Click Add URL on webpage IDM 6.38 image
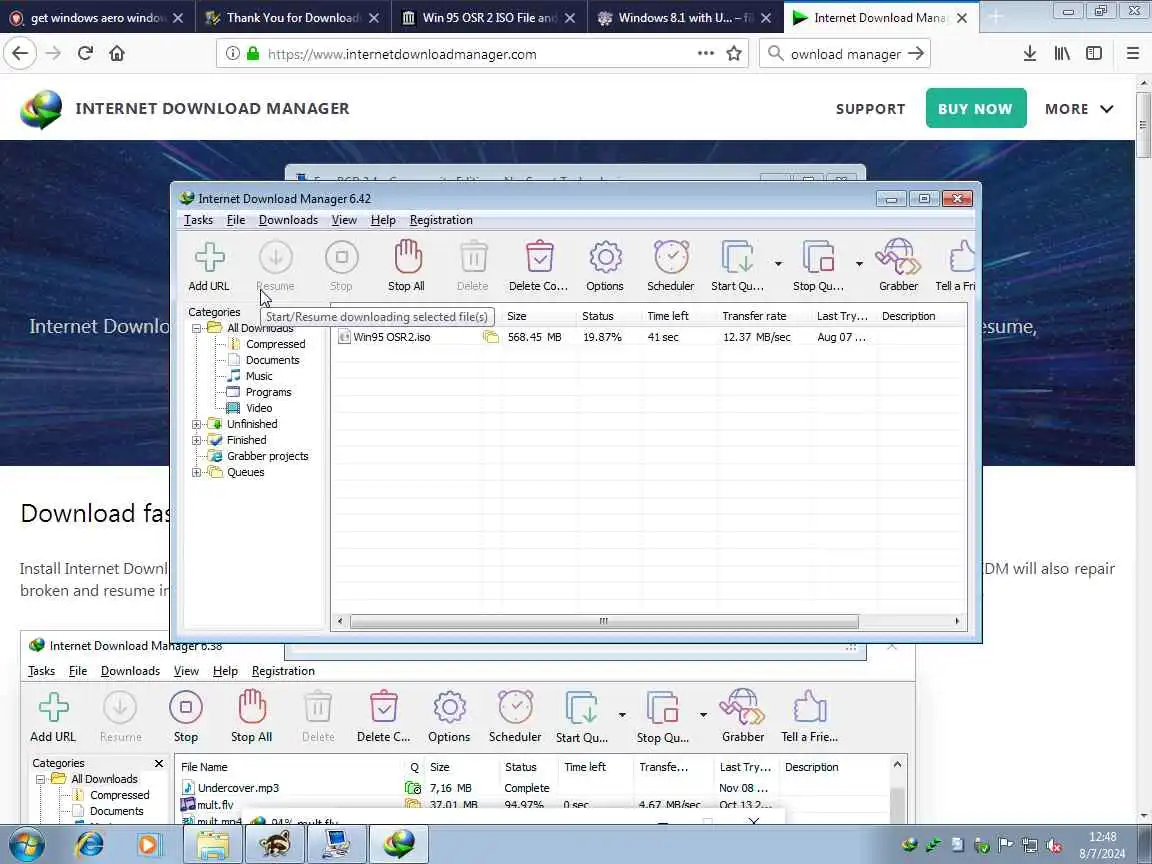 point(53,716)
